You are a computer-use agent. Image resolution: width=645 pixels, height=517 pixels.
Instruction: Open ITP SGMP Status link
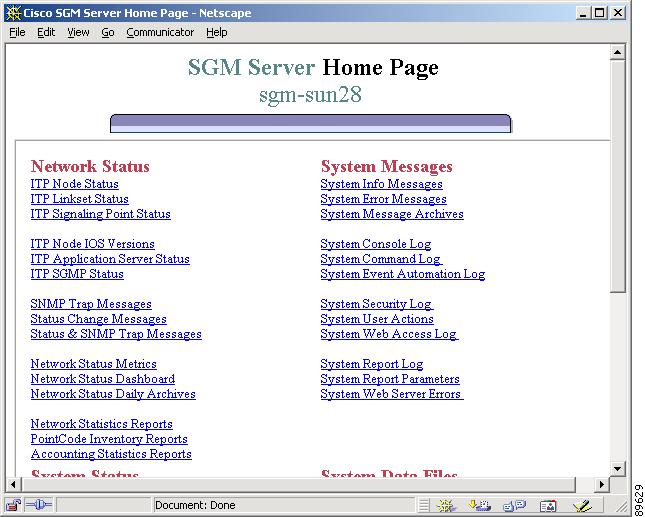pyautogui.click(x=77, y=274)
